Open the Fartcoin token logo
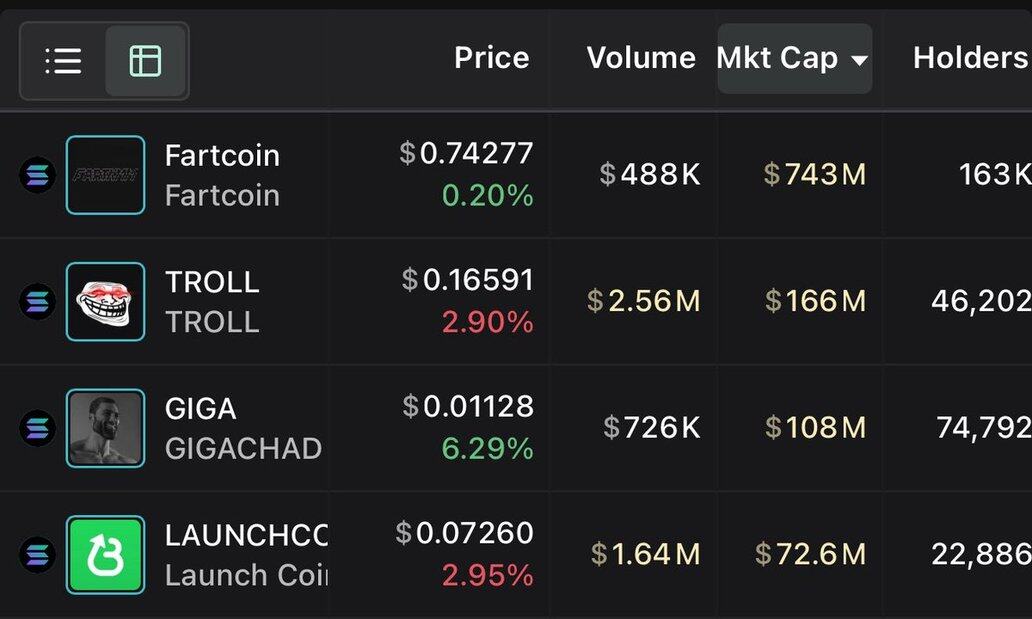The image size is (1032, 619). (x=105, y=175)
